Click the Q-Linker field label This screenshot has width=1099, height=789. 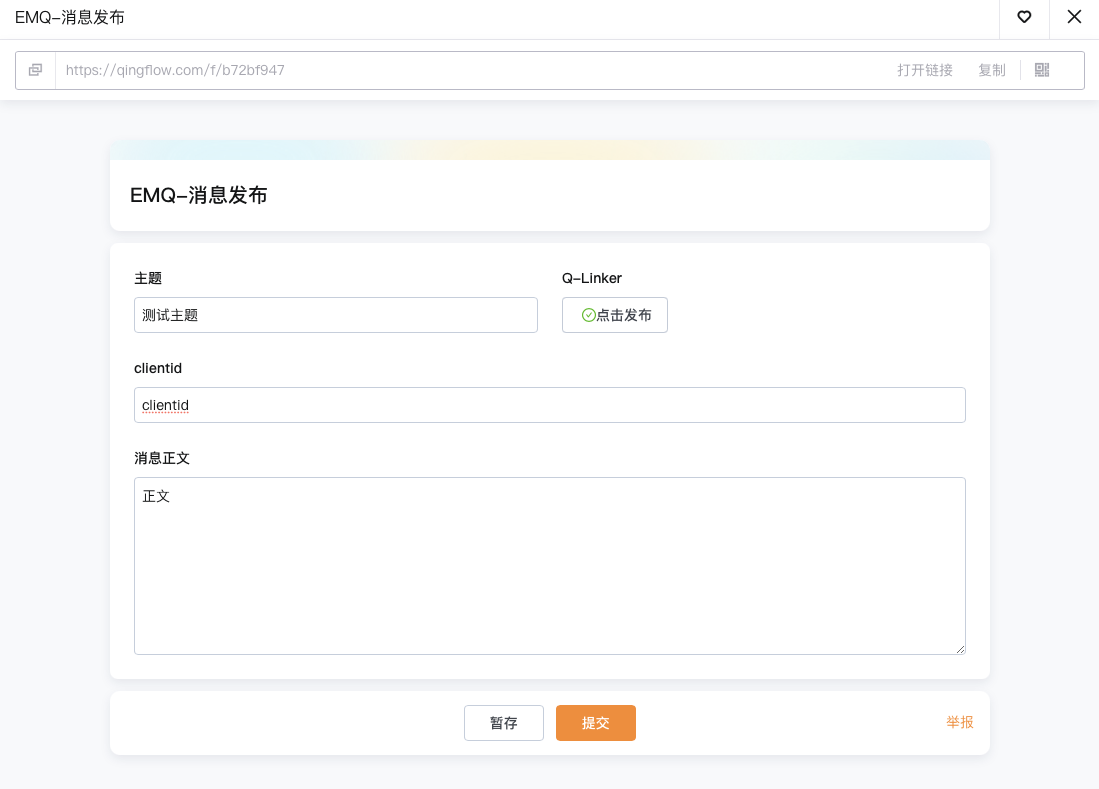coord(592,278)
